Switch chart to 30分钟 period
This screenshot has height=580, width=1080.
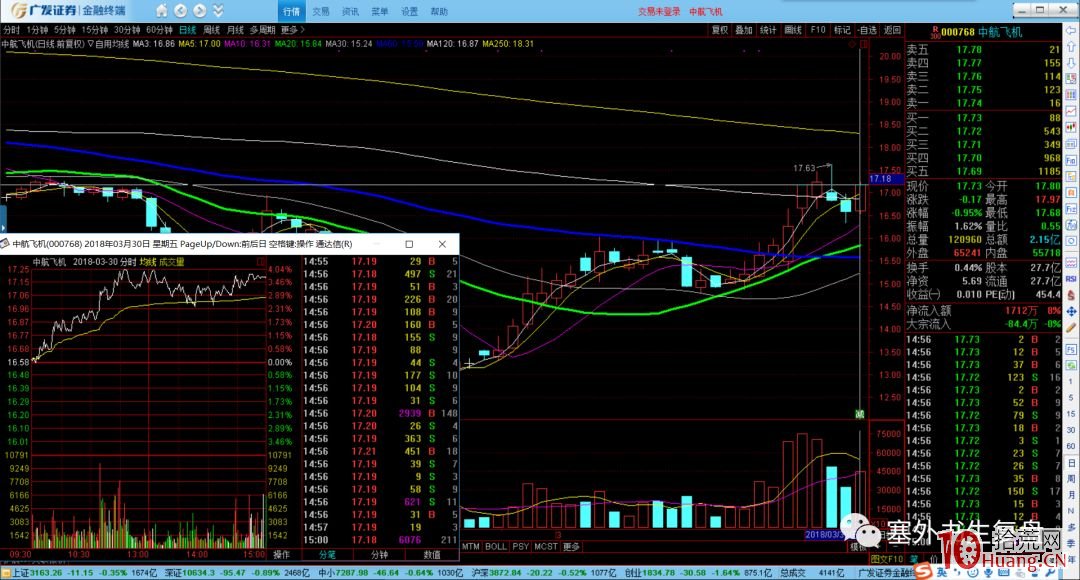(x=127, y=30)
